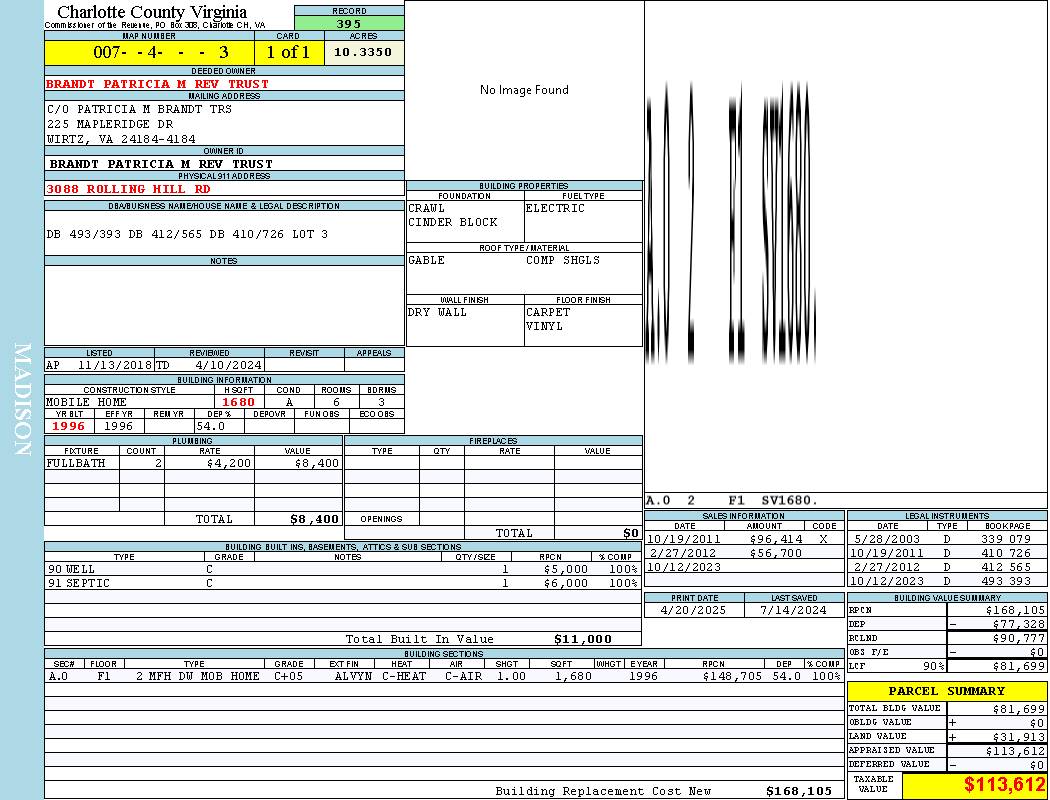Image resolution: width=1050 pixels, height=800 pixels.
Task: Click construction style MOBILE HOME
Action: (86, 402)
